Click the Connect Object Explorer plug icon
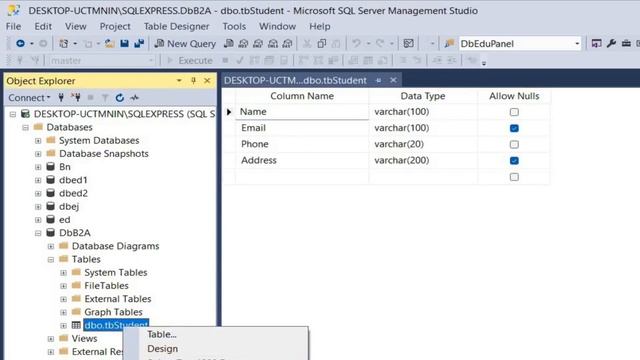Image resolution: width=640 pixels, height=360 pixels. point(61,98)
